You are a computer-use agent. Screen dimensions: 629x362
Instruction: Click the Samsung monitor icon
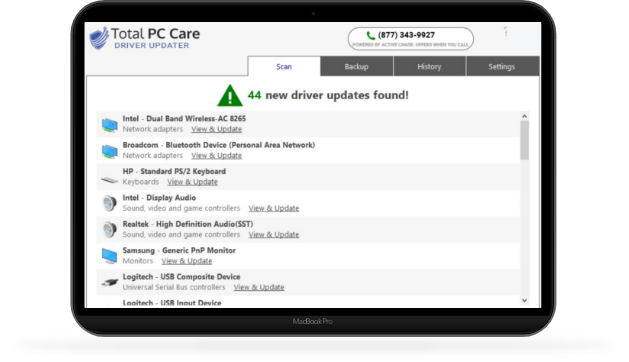(110, 256)
